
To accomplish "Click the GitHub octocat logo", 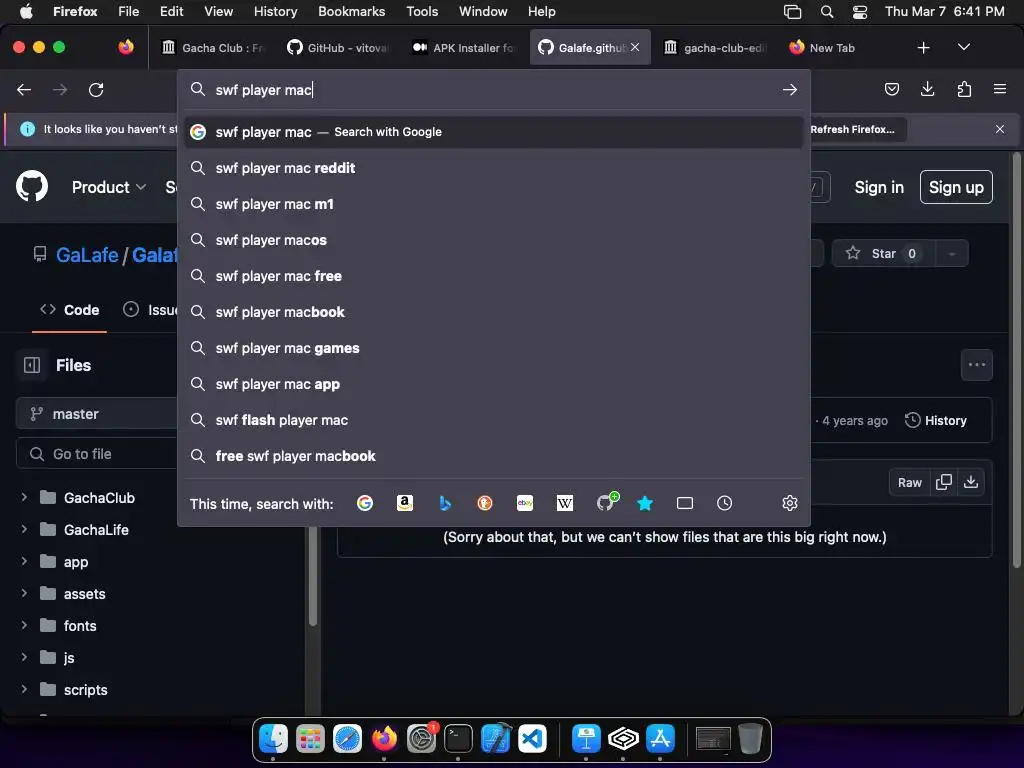I will (32, 187).
